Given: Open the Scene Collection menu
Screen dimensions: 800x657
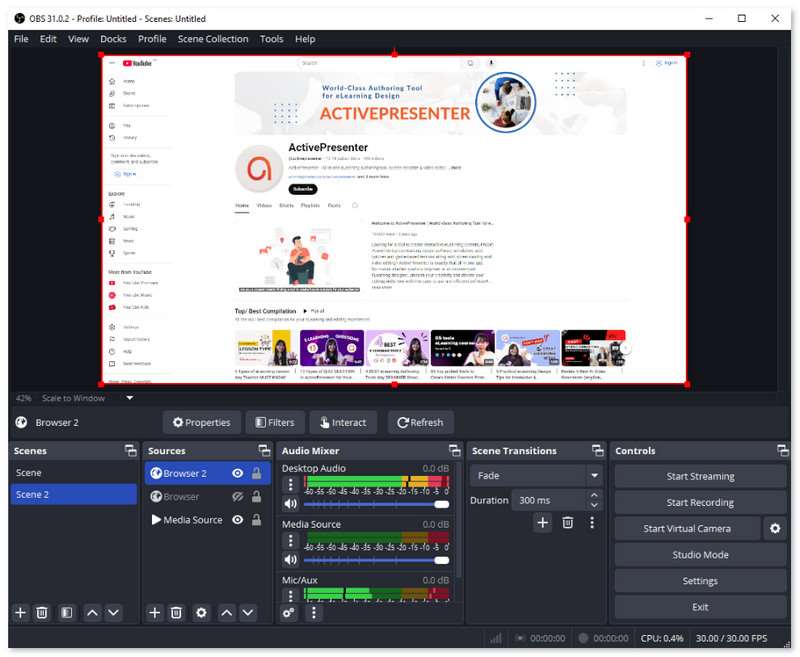Looking at the screenshot, I should pos(213,39).
